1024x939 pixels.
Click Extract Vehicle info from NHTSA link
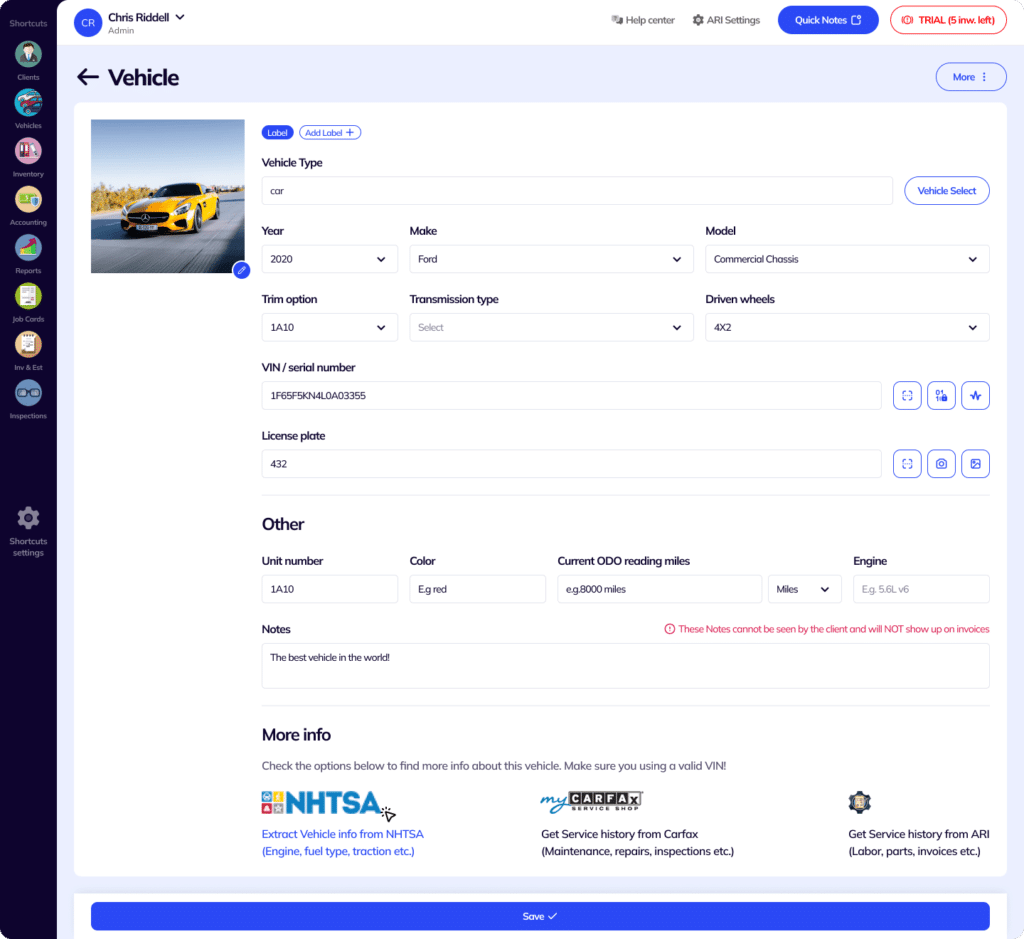[342, 842]
